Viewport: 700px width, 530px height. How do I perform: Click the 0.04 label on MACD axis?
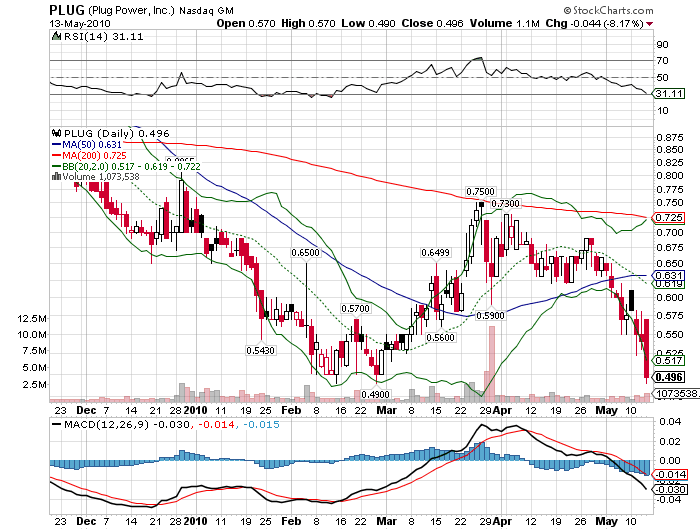[x=670, y=421]
